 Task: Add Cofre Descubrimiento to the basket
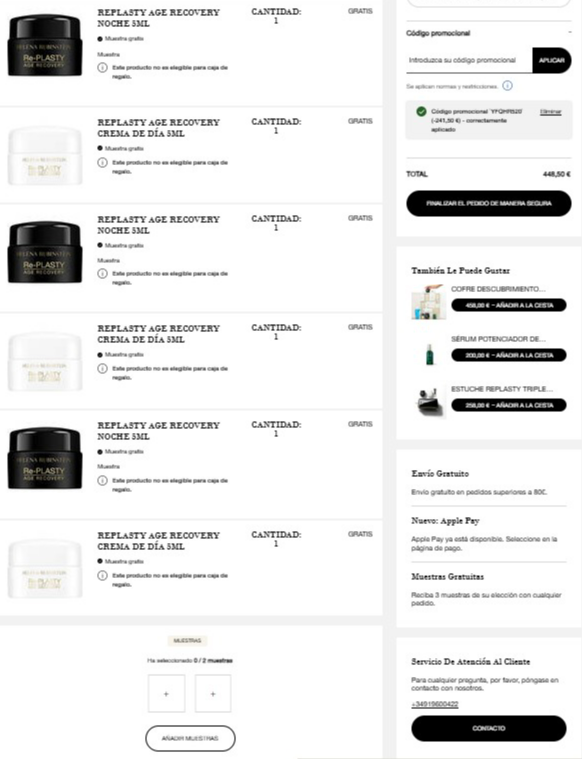click(508, 305)
